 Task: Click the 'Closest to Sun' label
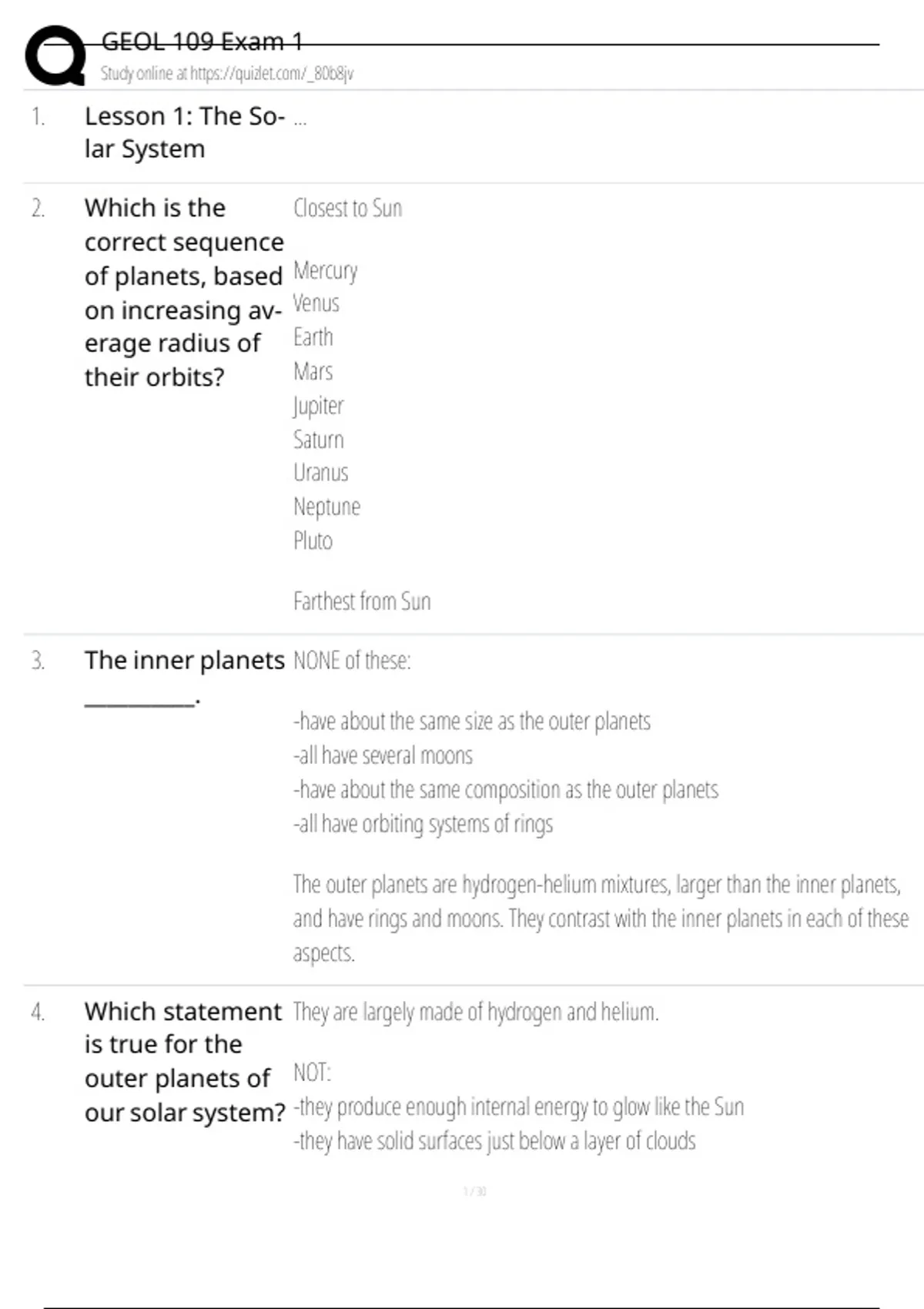(347, 209)
